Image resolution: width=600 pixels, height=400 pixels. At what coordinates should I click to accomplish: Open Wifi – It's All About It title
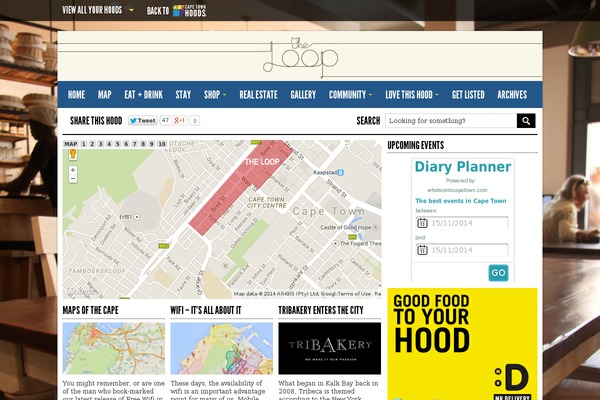206,310
